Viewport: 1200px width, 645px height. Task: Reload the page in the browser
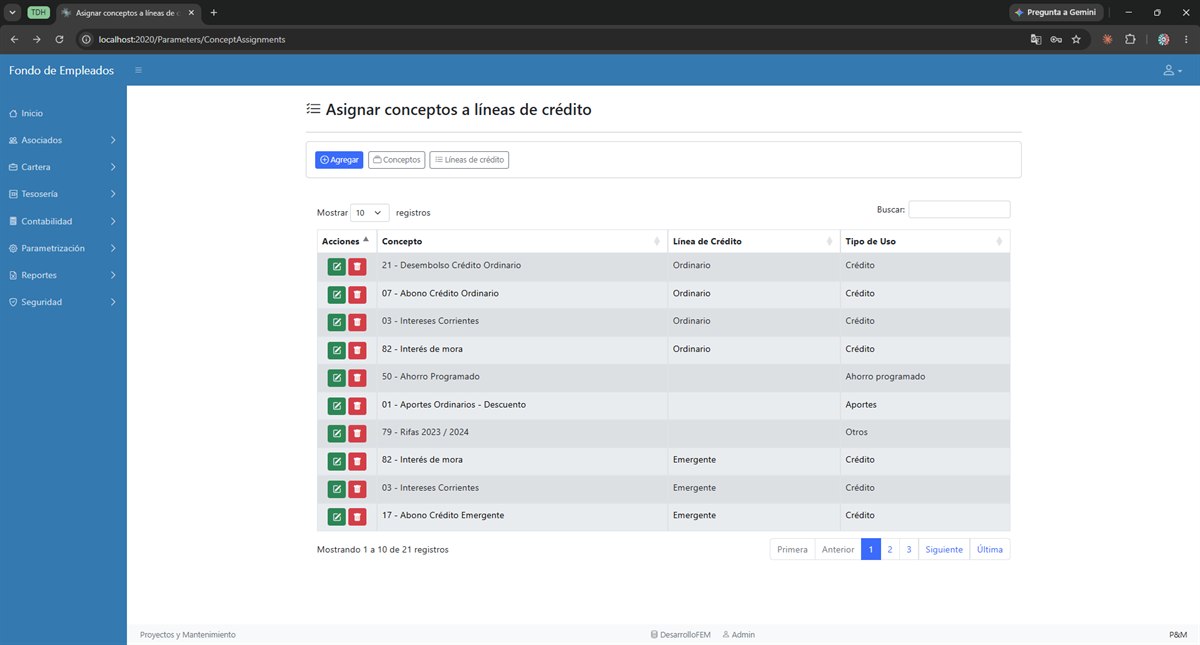point(59,39)
